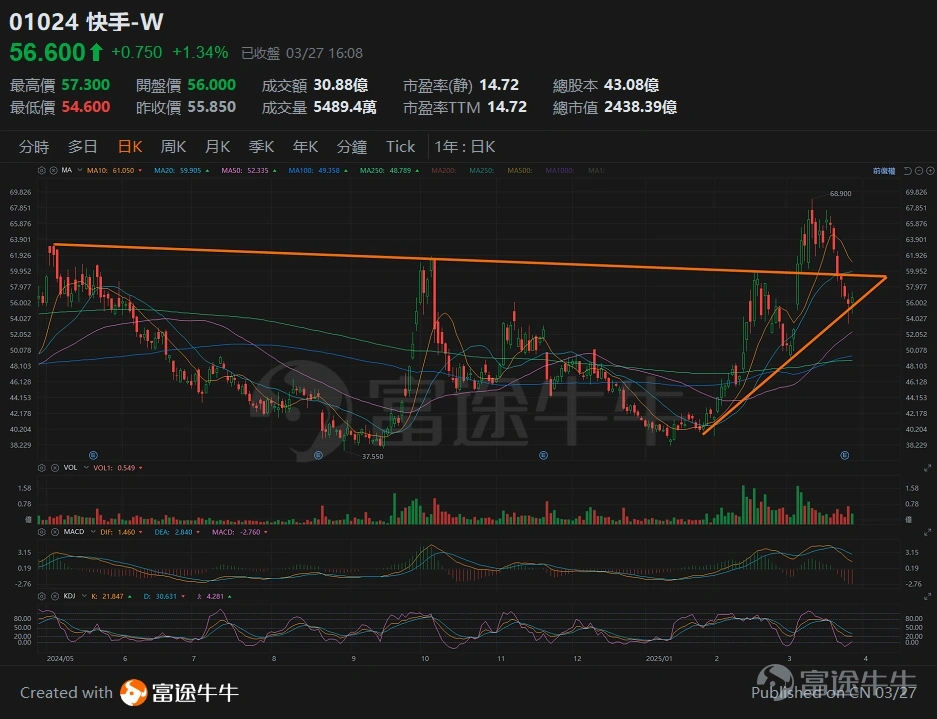Remove the MA indicator with its X icon
Screen dimensions: 937x719
pyautogui.click(x=53, y=170)
